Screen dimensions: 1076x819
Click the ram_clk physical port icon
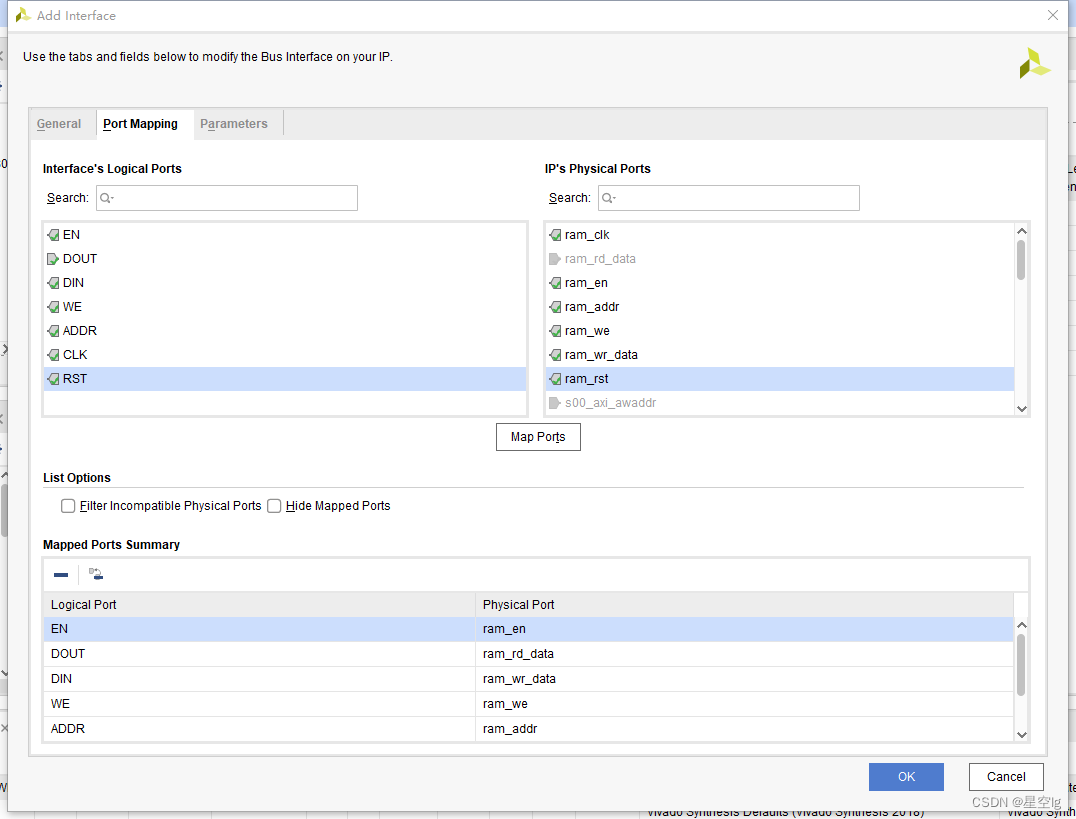(555, 235)
